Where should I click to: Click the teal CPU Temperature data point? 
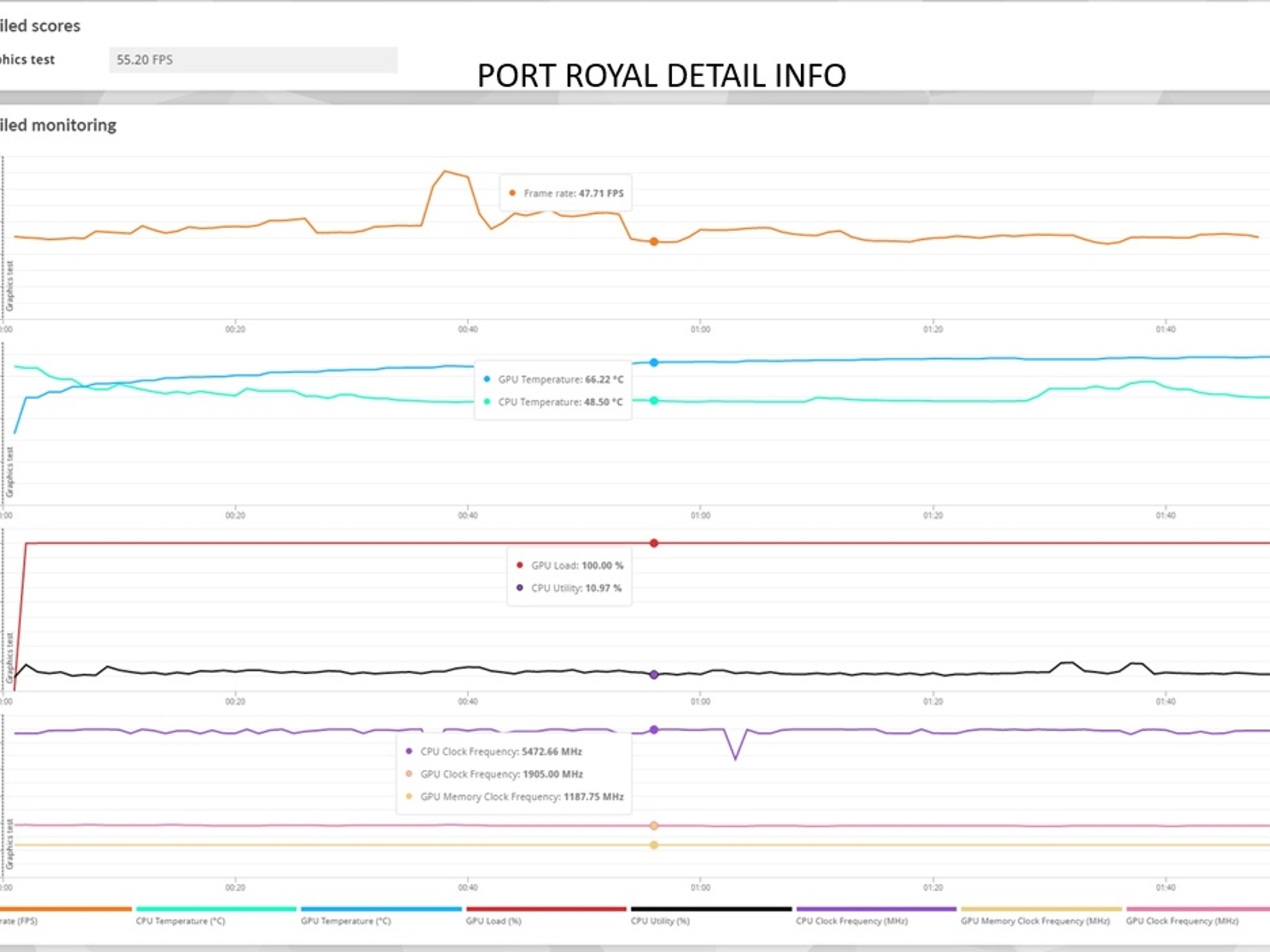654,401
